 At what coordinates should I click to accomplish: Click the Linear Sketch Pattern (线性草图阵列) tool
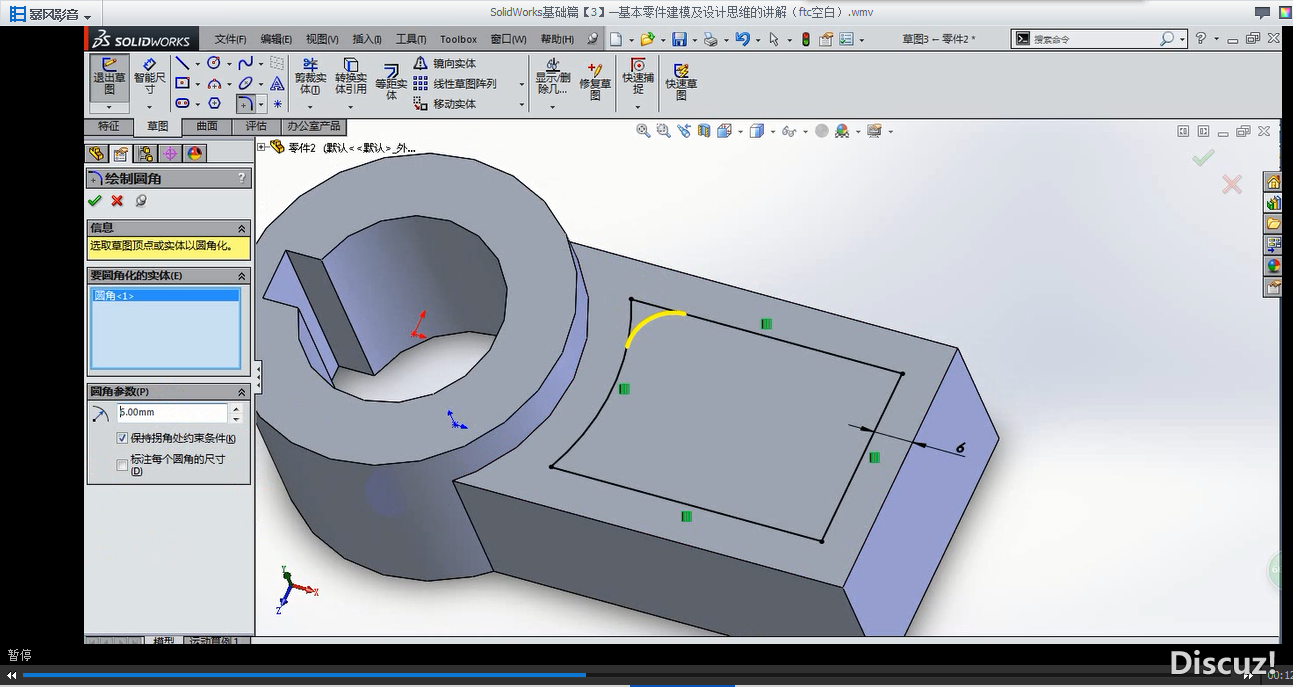pyautogui.click(x=455, y=84)
